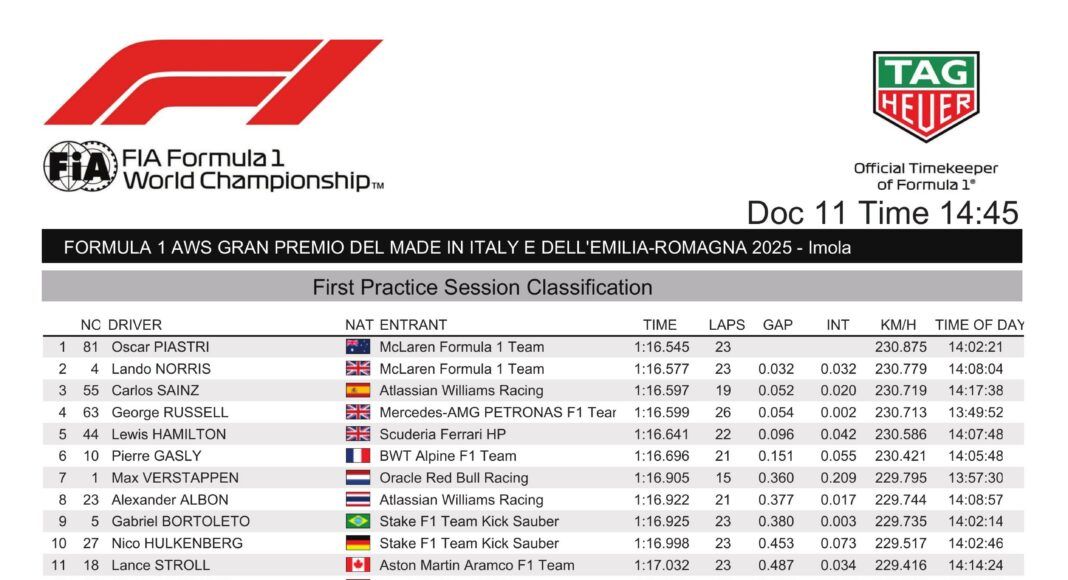1068x580 pixels.
Task: Click George Russell's Mercedes-AMG PETRONAS entrant name
Action: (x=497, y=412)
